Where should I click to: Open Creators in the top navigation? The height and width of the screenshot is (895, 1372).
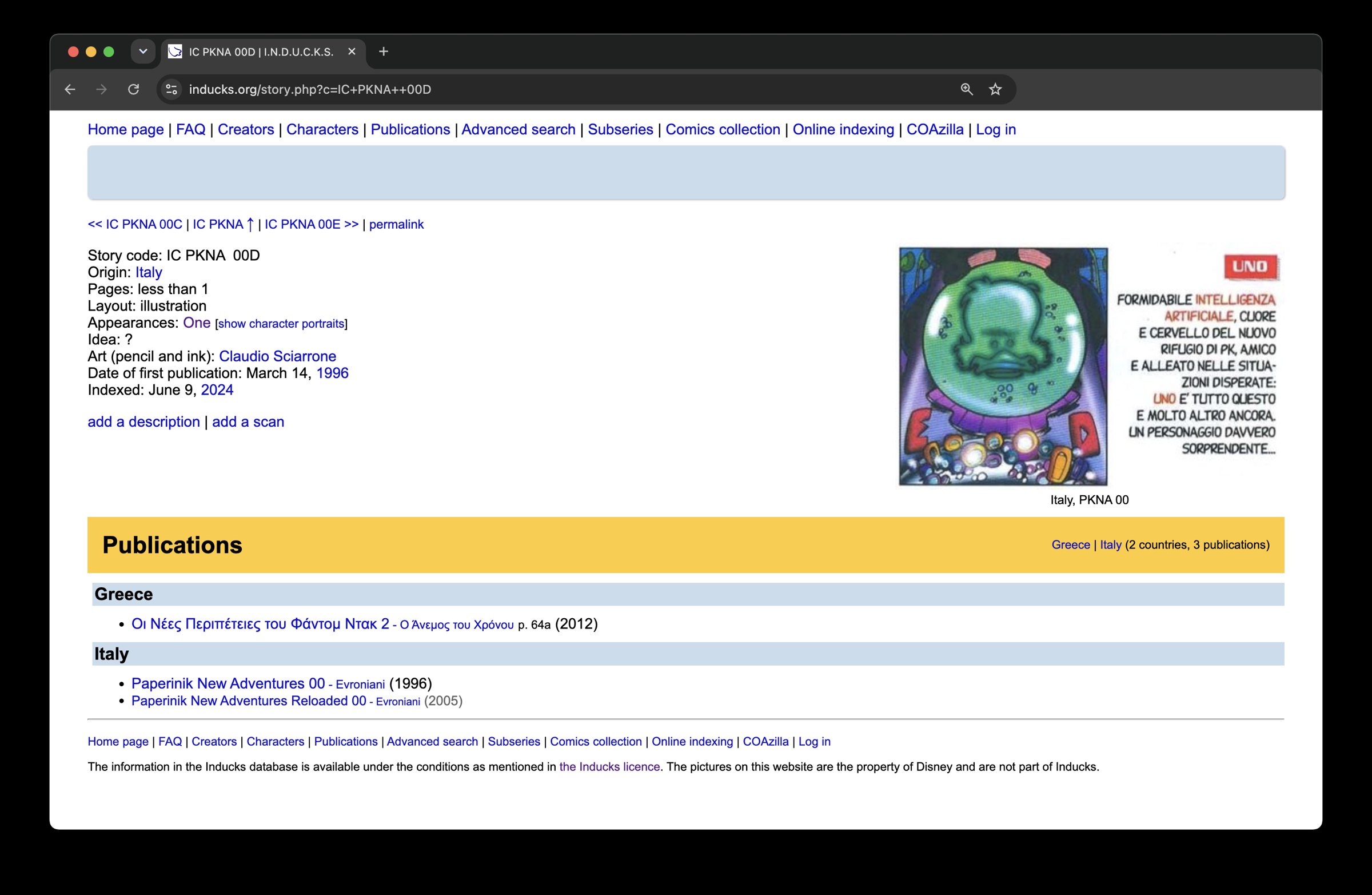(246, 129)
